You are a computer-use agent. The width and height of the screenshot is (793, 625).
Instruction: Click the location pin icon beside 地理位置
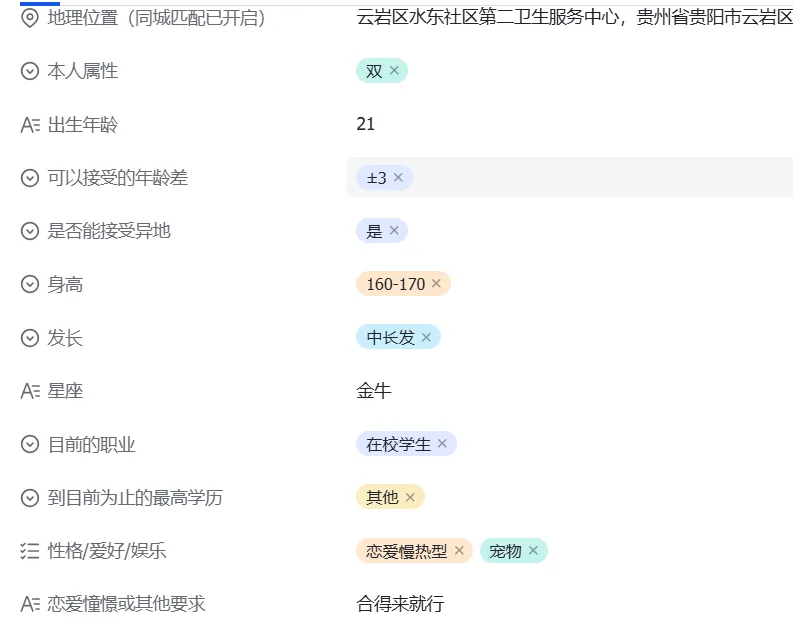pos(30,18)
